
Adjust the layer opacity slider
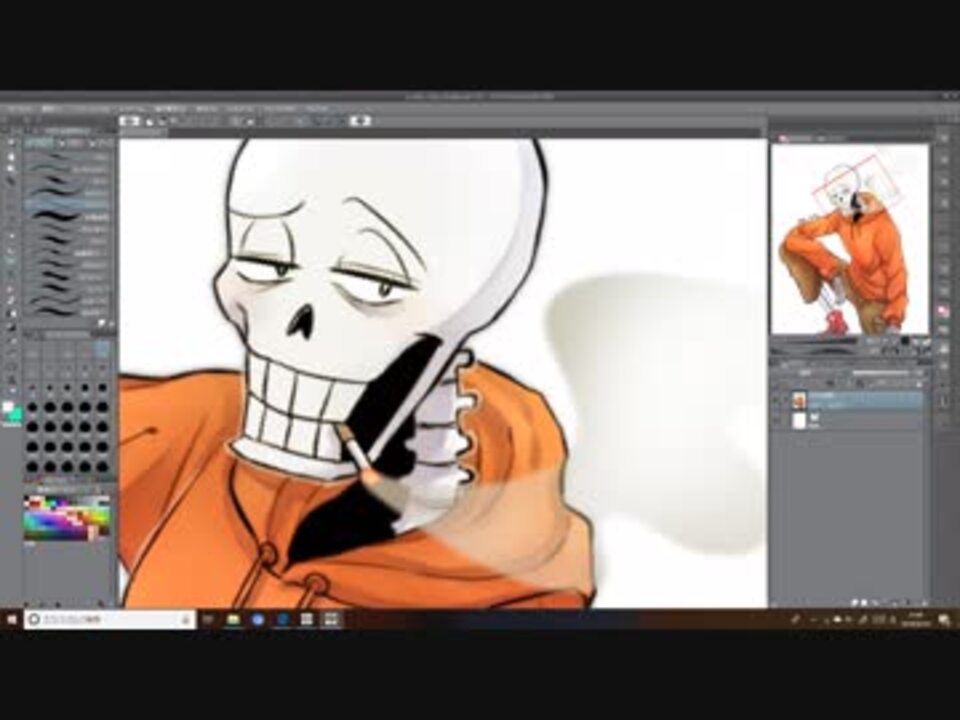click(x=882, y=372)
